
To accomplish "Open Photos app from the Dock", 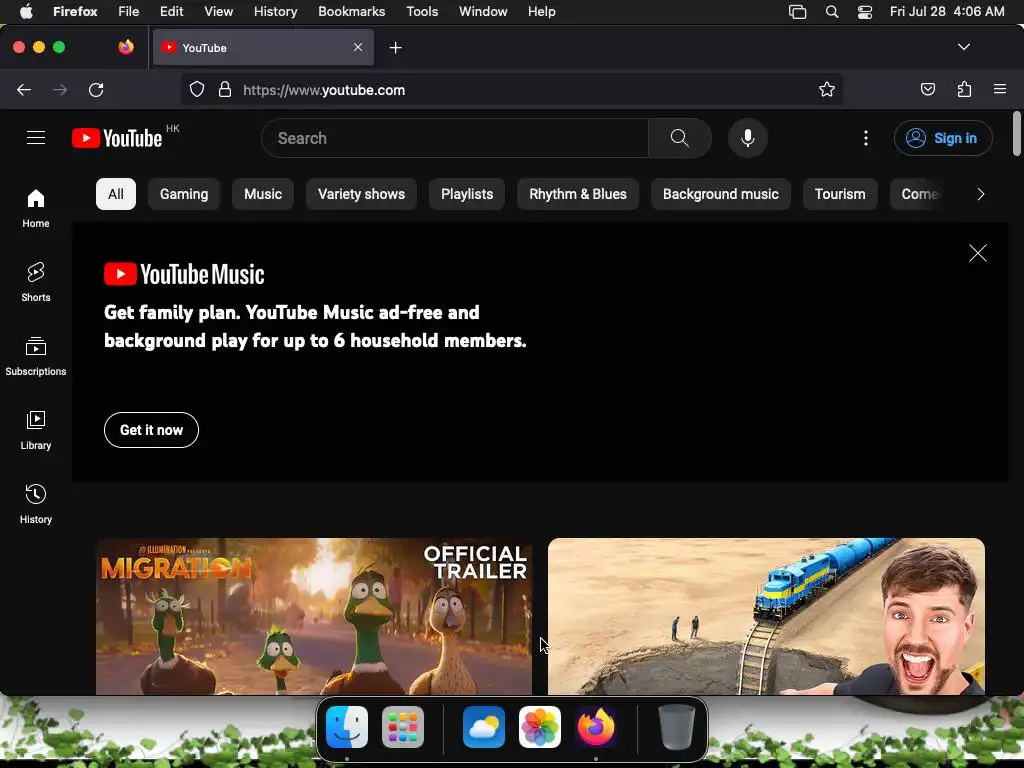I will pos(539,727).
